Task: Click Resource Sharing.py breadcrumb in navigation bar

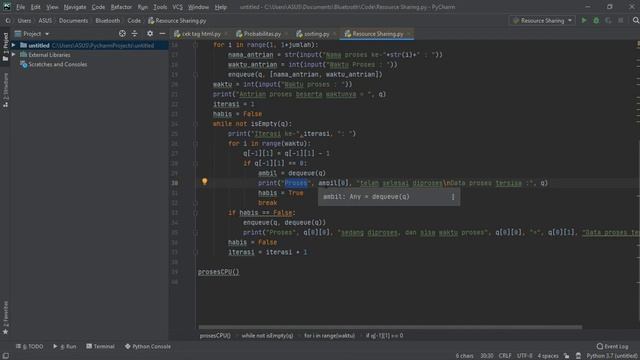Action: pos(177,20)
